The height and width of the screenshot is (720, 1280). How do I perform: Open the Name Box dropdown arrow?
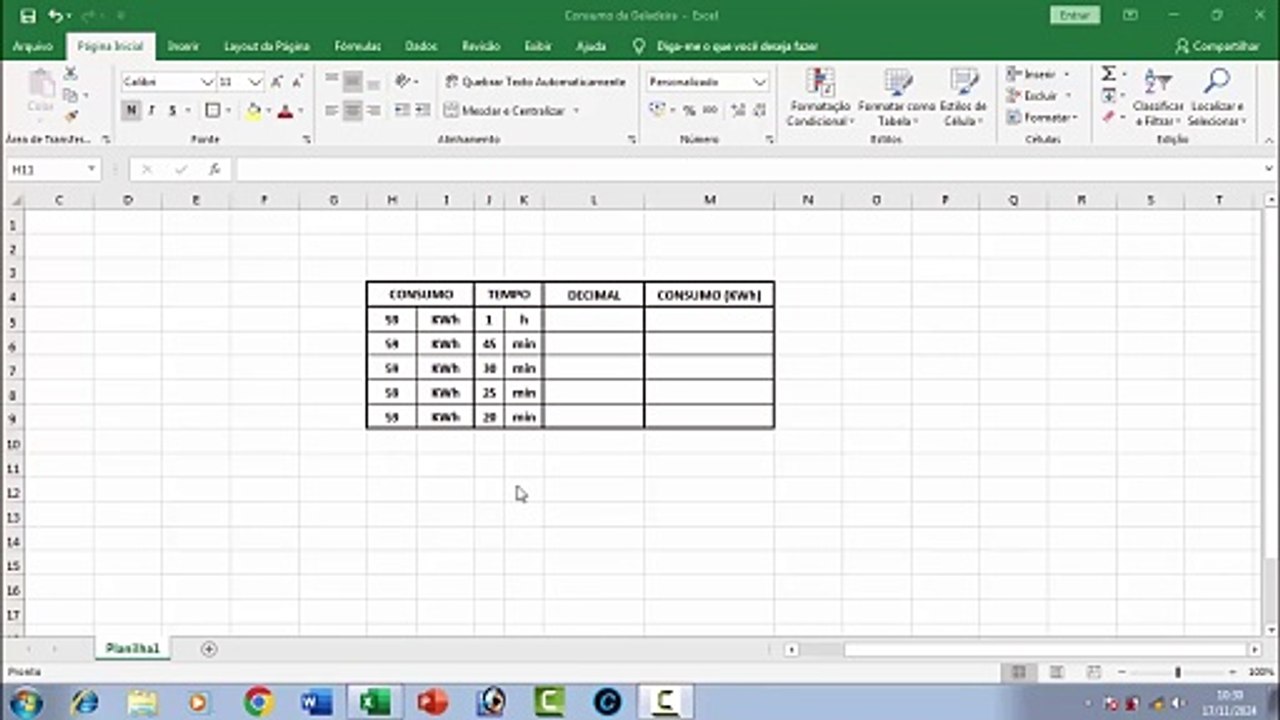click(92, 170)
